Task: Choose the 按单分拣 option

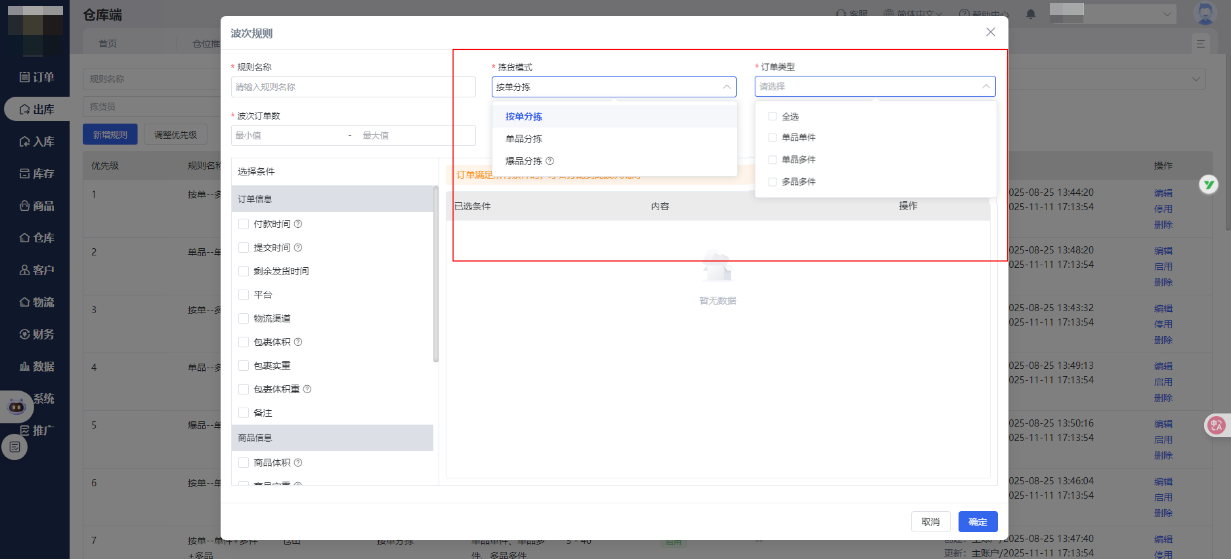Action: [x=524, y=116]
